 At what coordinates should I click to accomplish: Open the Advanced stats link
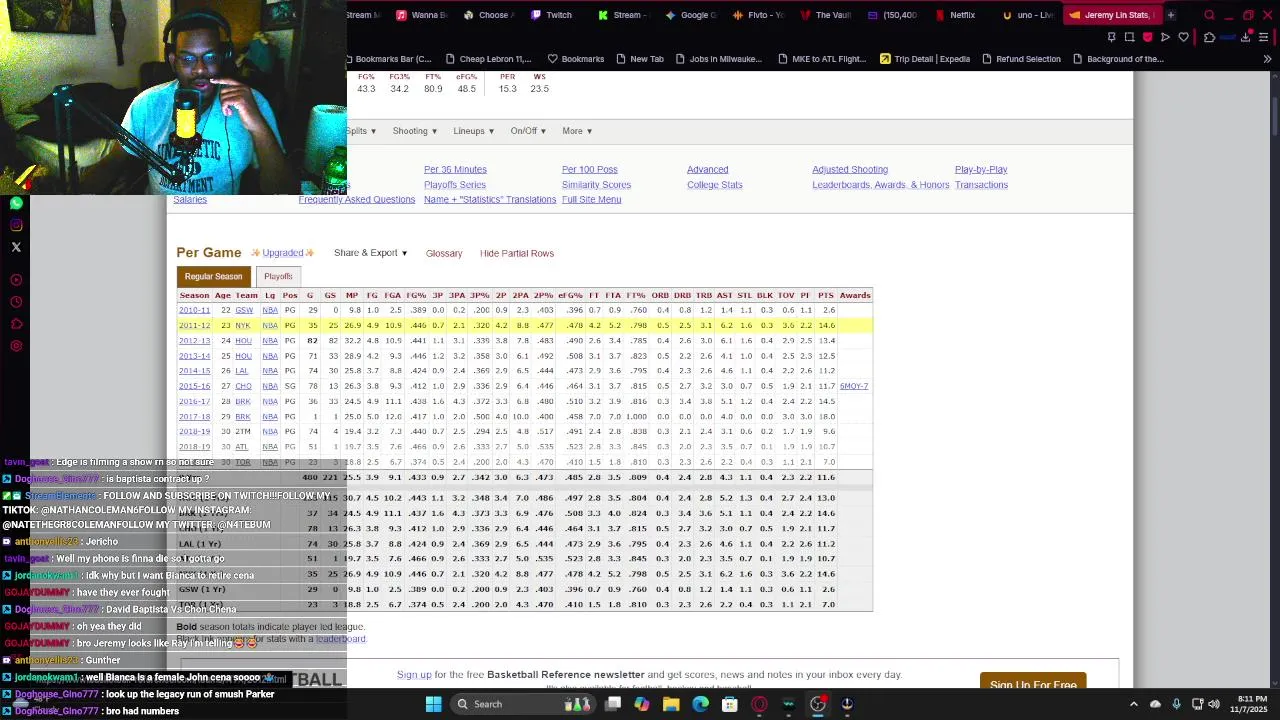coord(707,170)
